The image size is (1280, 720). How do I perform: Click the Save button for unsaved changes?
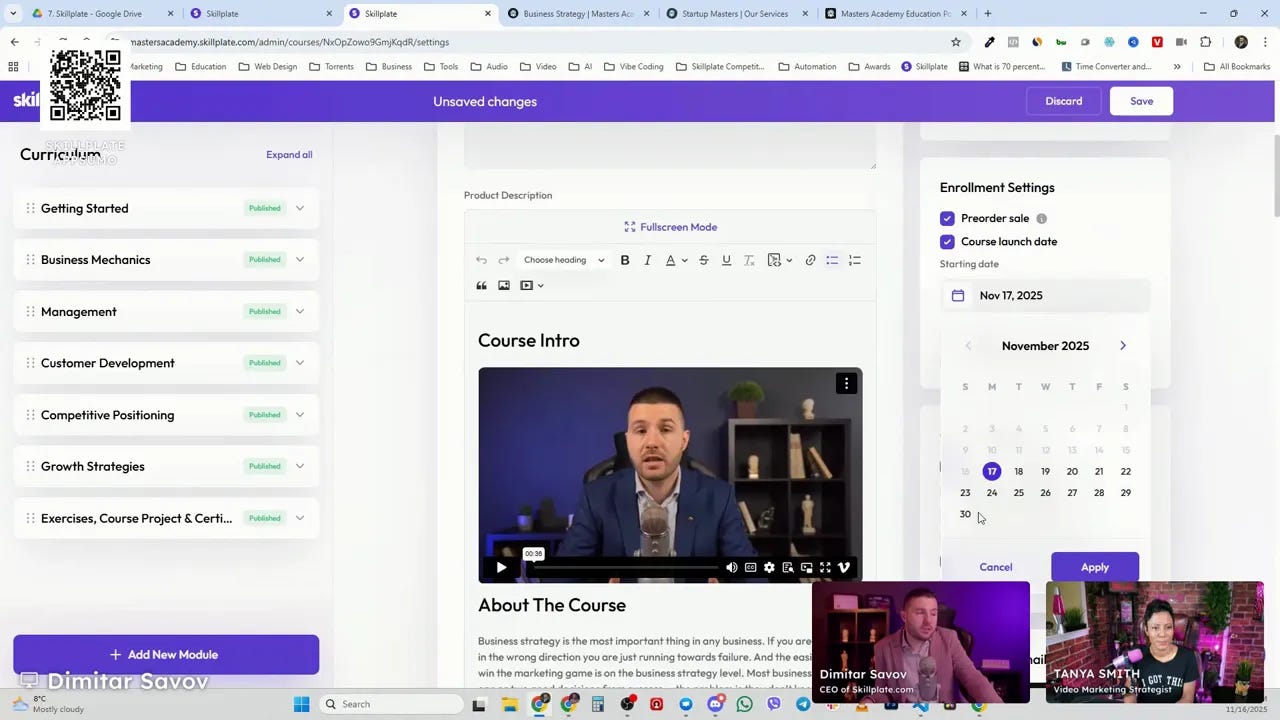tap(1141, 101)
